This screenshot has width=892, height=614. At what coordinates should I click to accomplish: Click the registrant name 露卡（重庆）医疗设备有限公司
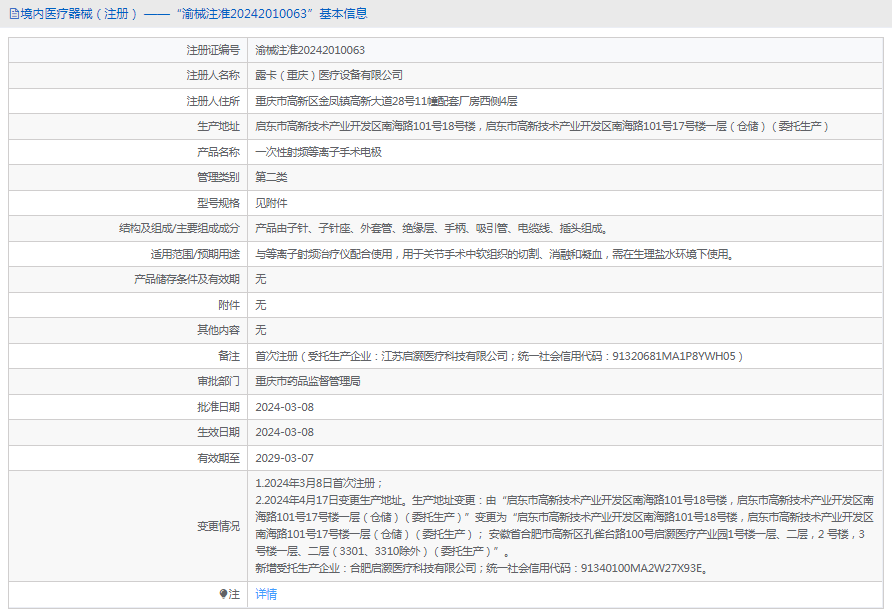pos(329,75)
